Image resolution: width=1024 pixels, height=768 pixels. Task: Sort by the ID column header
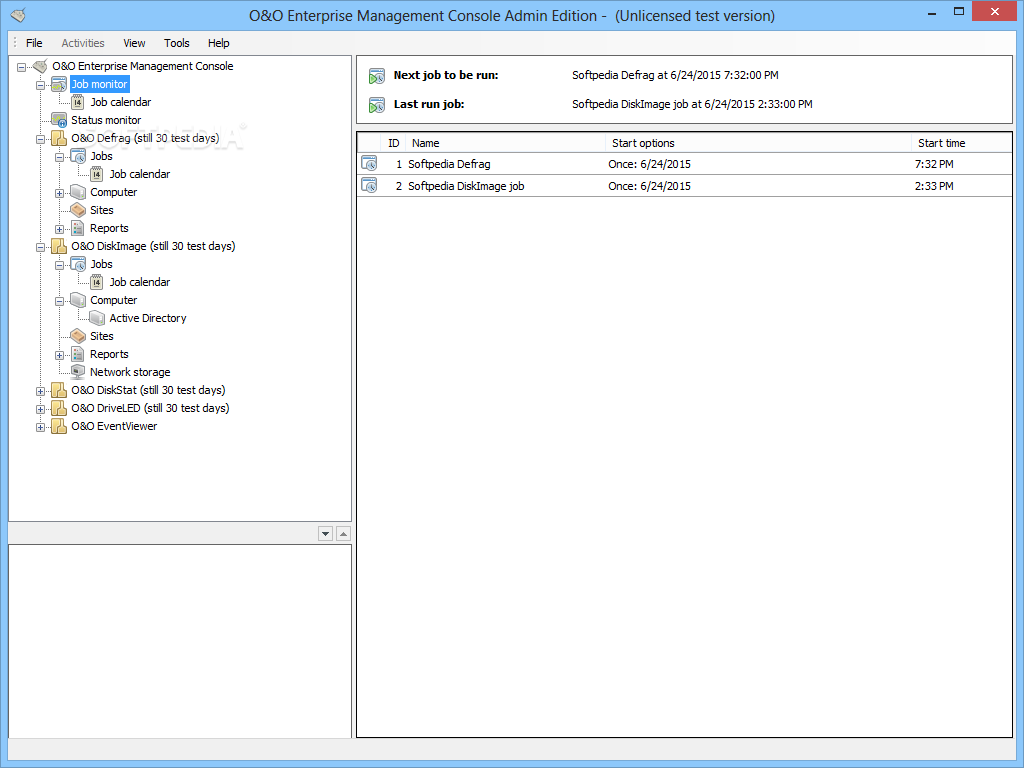point(393,143)
